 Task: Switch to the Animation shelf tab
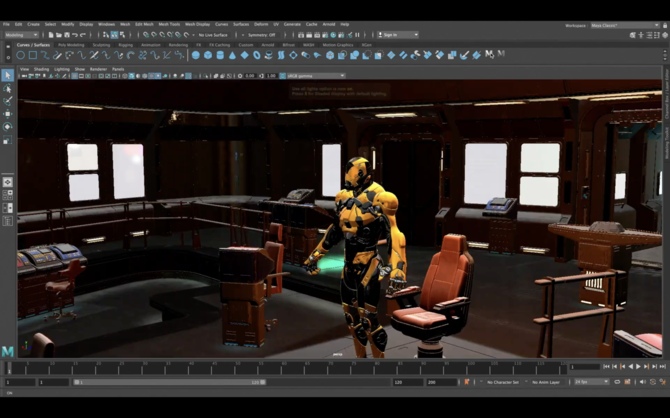click(x=151, y=45)
